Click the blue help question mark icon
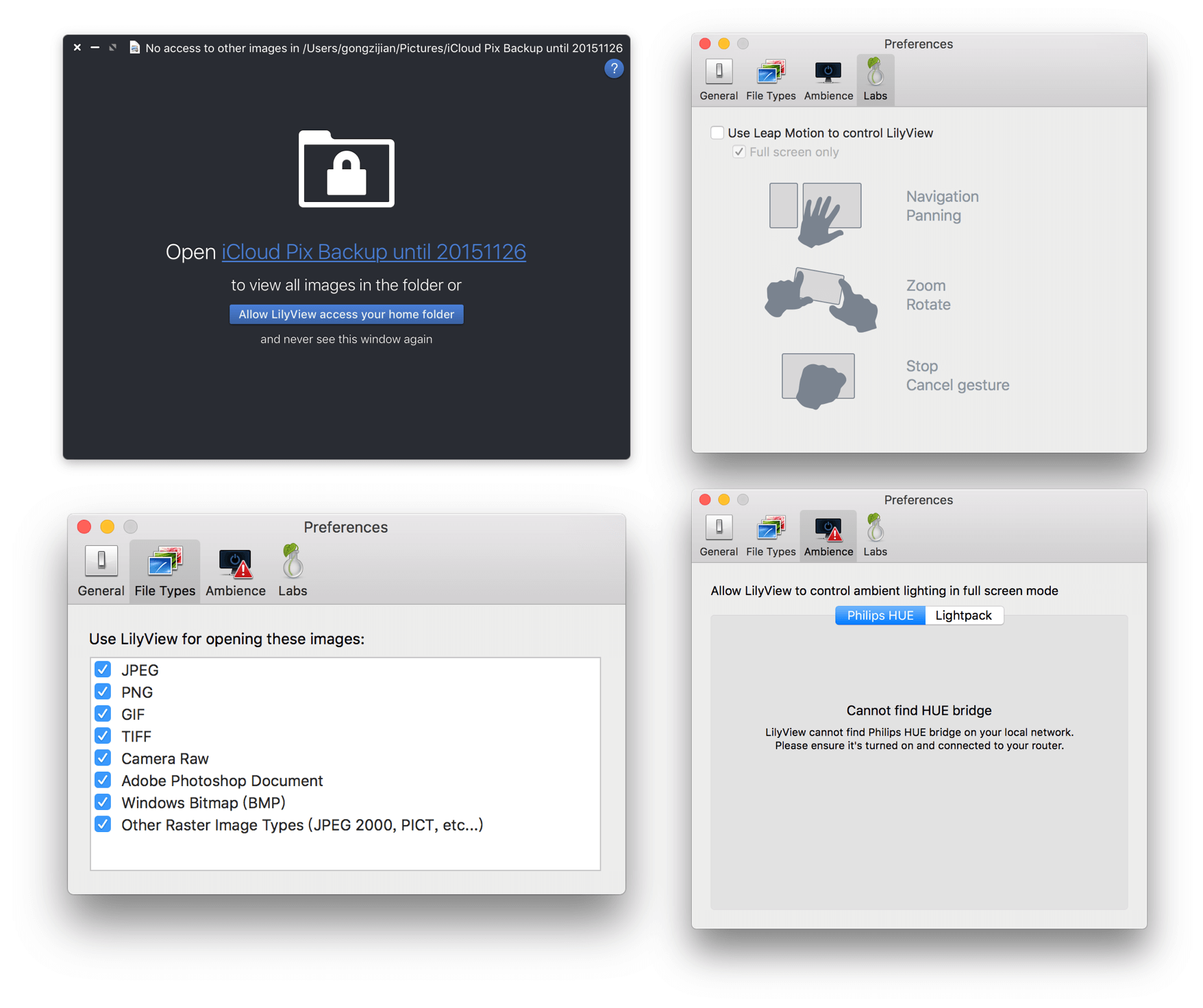The height and width of the screenshot is (1008, 1203). tap(613, 68)
